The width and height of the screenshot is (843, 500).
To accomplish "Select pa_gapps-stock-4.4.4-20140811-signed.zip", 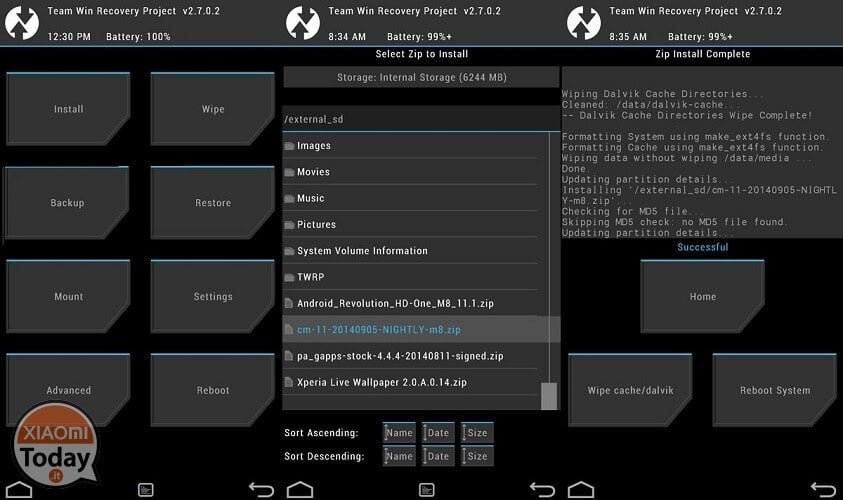I will (x=411, y=356).
